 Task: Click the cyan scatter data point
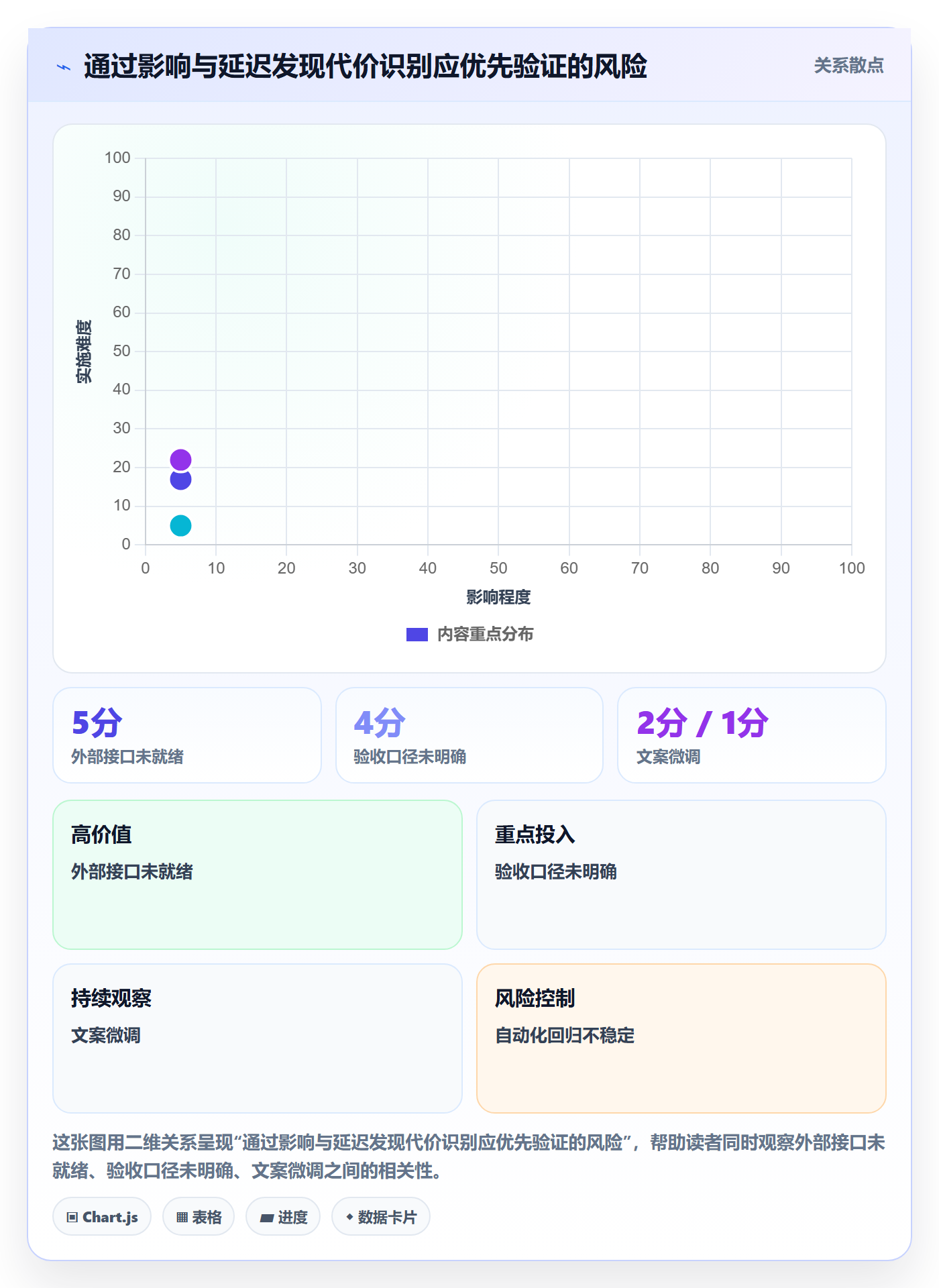(x=180, y=525)
